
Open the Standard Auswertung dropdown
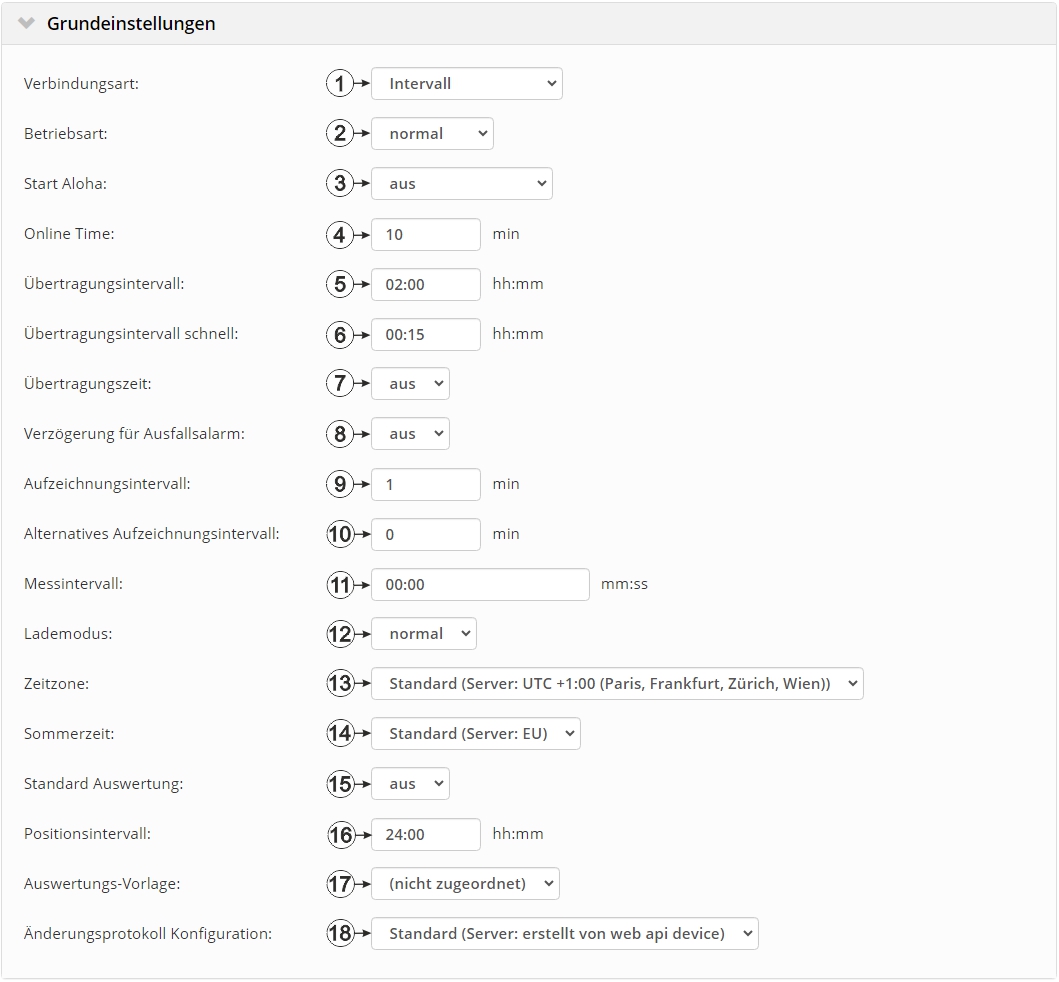click(410, 784)
